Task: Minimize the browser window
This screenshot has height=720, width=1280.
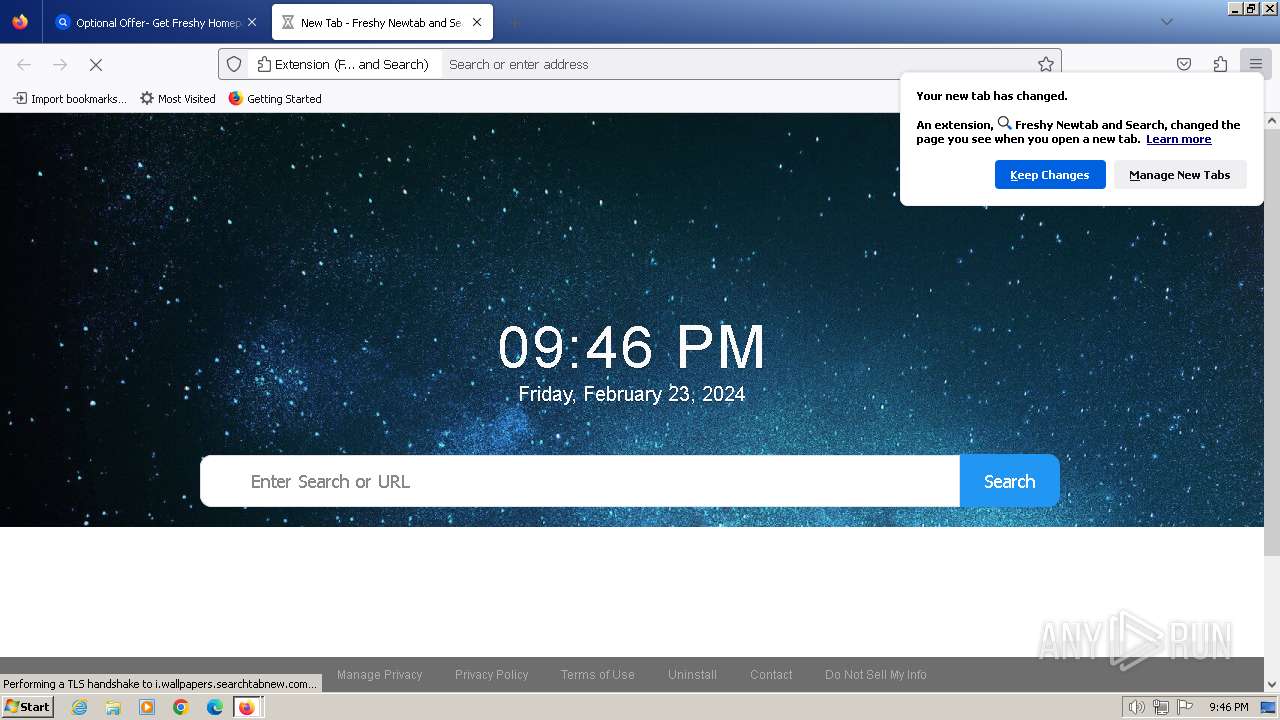Action: click(x=1235, y=8)
